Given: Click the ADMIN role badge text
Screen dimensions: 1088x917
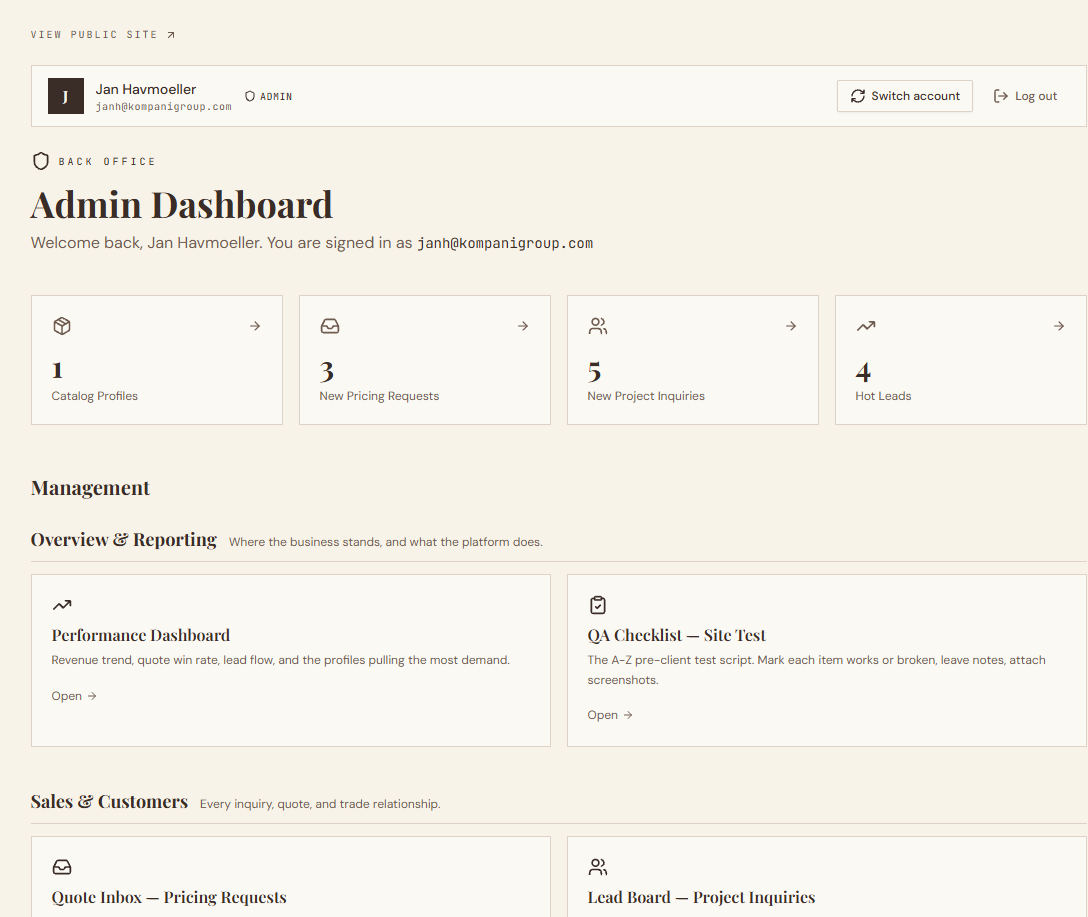Looking at the screenshot, I should tap(276, 96).
